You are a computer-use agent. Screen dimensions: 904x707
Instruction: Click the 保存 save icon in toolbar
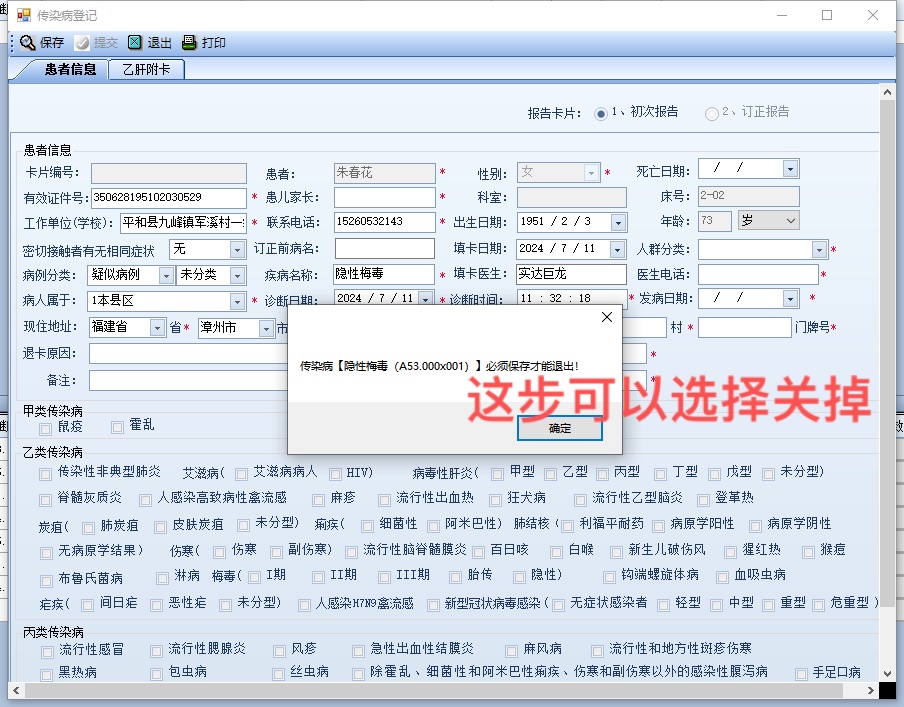coord(28,43)
